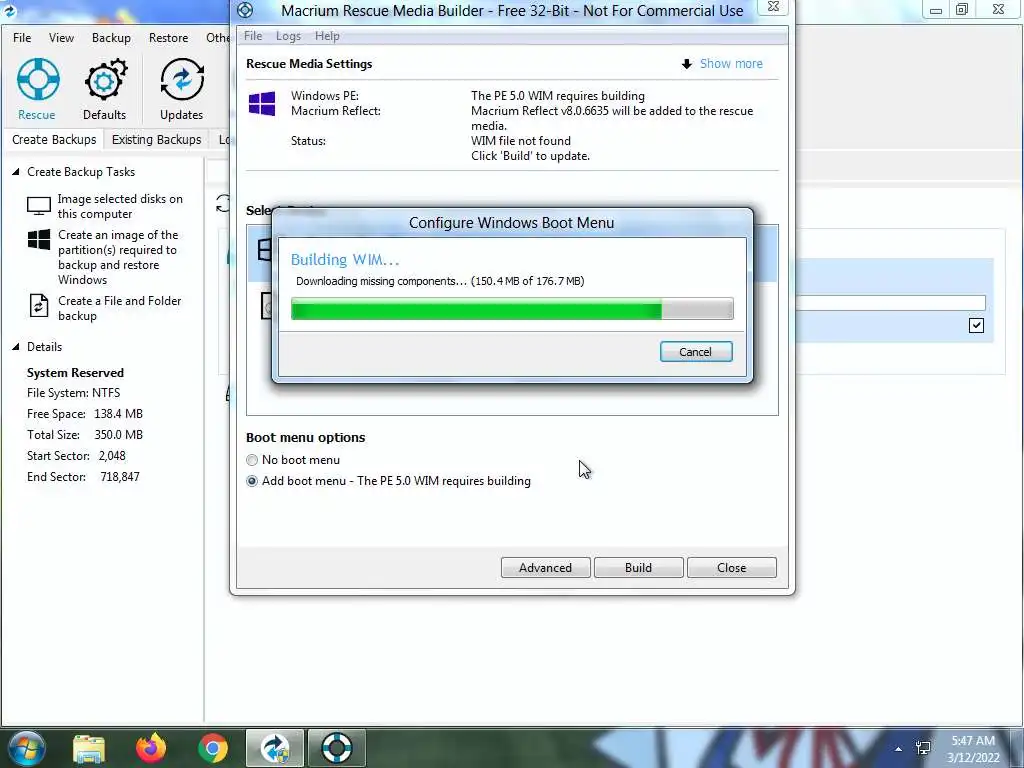Click the Close button at the dialog bottom
The width and height of the screenshot is (1024, 768).
pos(731,568)
